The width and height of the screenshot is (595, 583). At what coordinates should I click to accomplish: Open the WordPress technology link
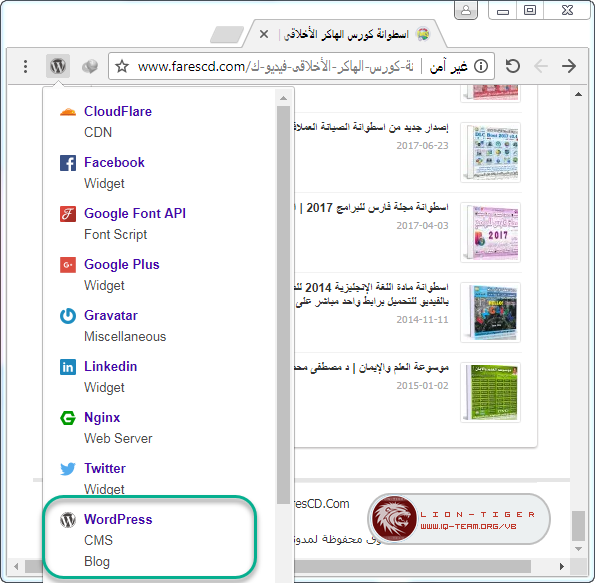coord(118,519)
